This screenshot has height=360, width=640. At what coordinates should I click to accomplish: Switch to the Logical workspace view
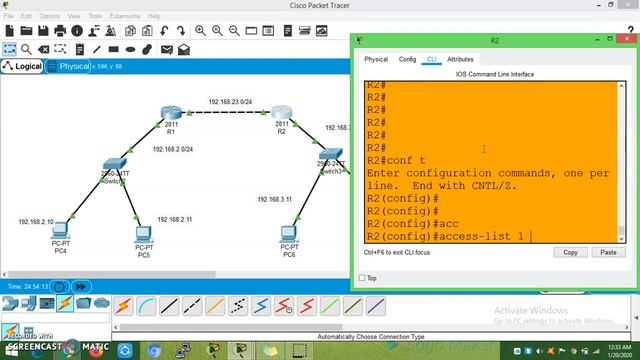[22, 66]
